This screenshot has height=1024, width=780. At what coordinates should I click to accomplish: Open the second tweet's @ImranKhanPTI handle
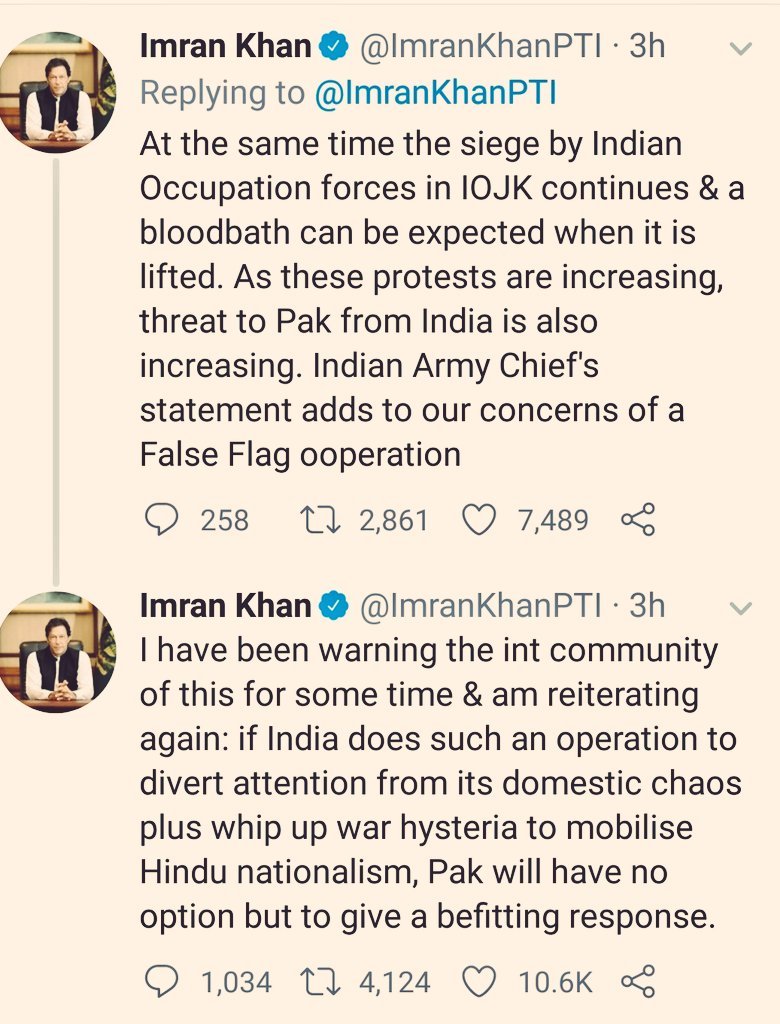tap(481, 606)
